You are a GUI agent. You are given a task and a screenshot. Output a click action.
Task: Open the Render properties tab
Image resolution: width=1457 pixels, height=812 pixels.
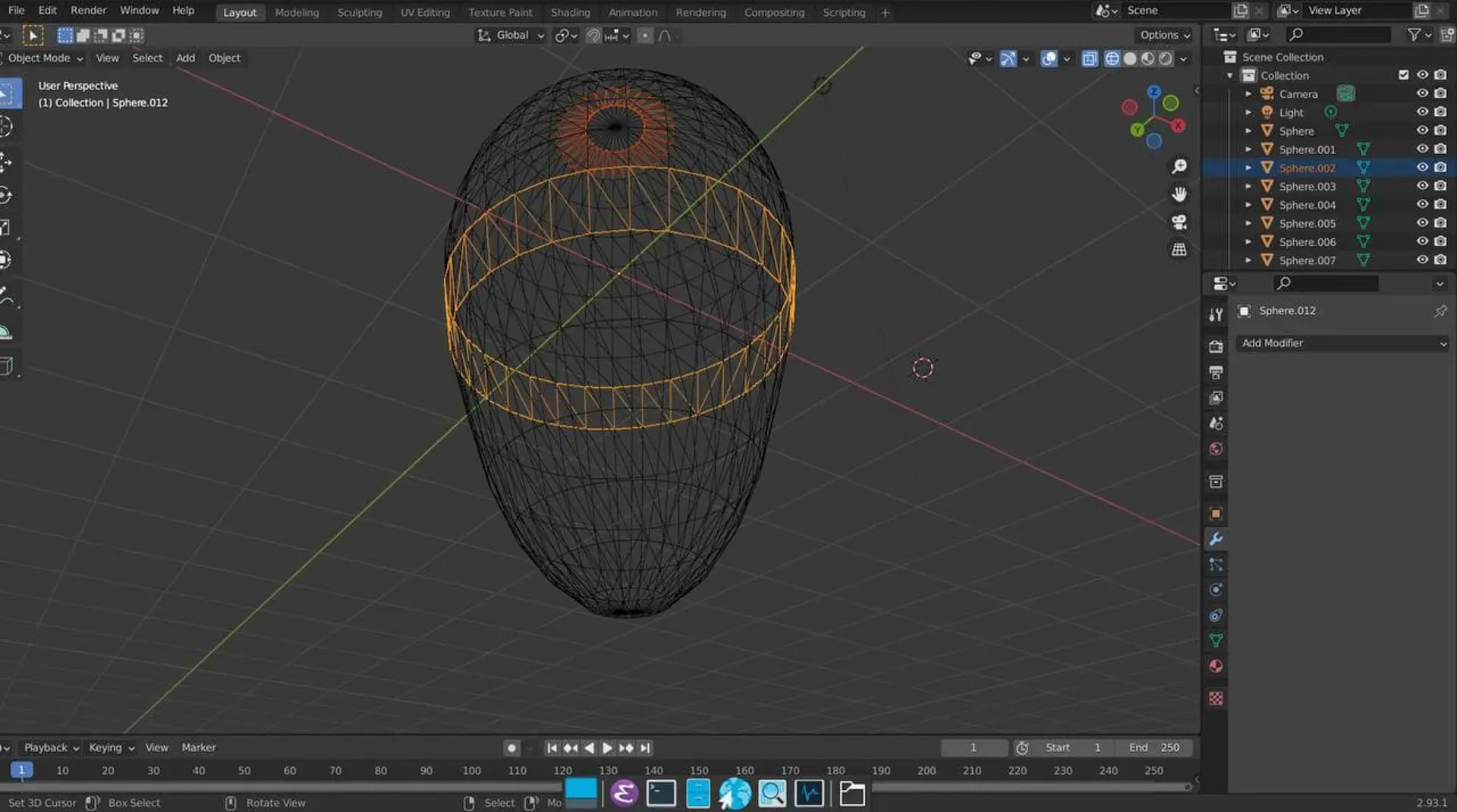[1216, 347]
